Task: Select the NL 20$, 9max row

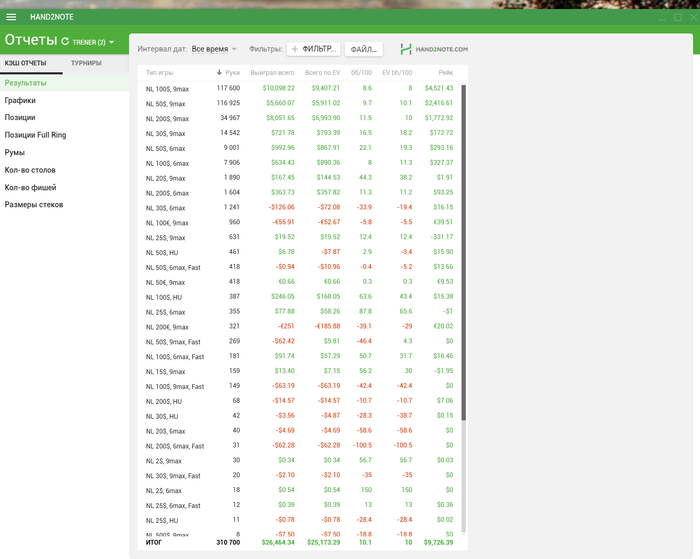Action: 299,178
